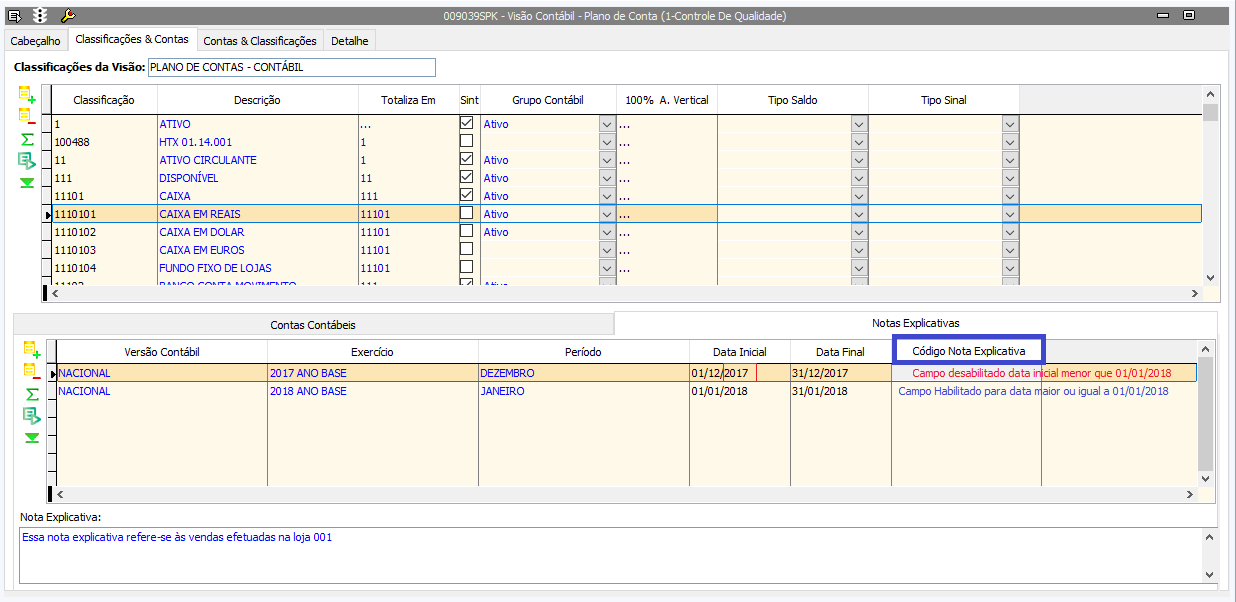
Task: Click the classifications grid vertical scrollbar down arrow
Action: tap(1210, 278)
